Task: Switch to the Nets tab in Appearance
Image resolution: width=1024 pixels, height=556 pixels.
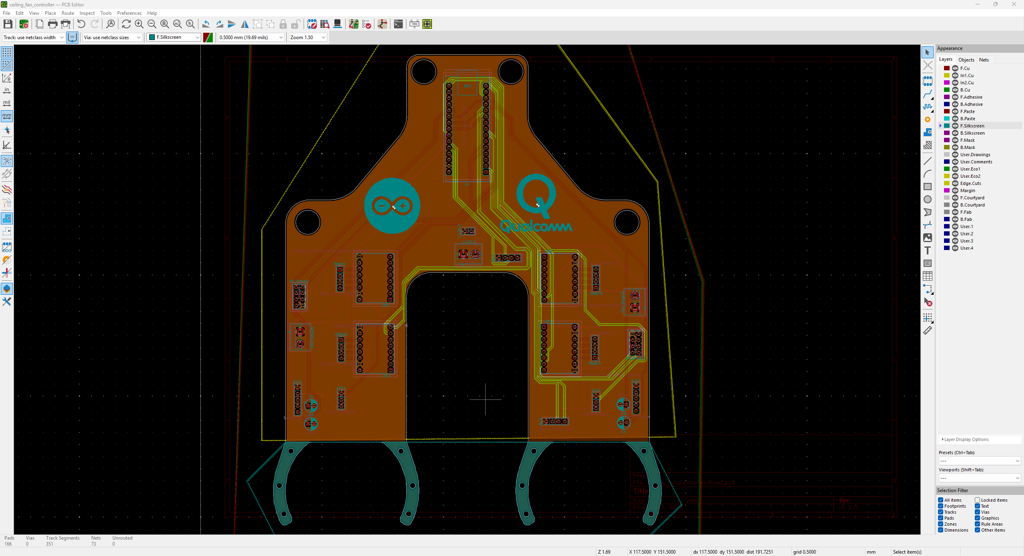Action: [984, 59]
